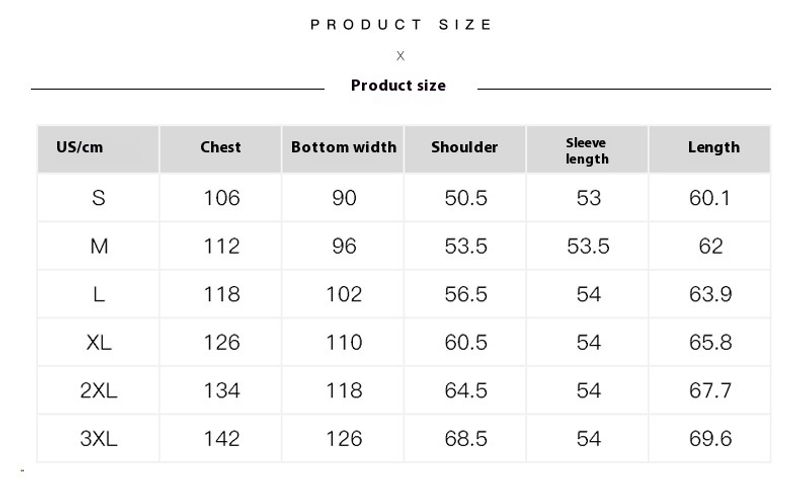Click the Chest column header
The height and width of the screenshot is (492, 800).
pos(221,148)
